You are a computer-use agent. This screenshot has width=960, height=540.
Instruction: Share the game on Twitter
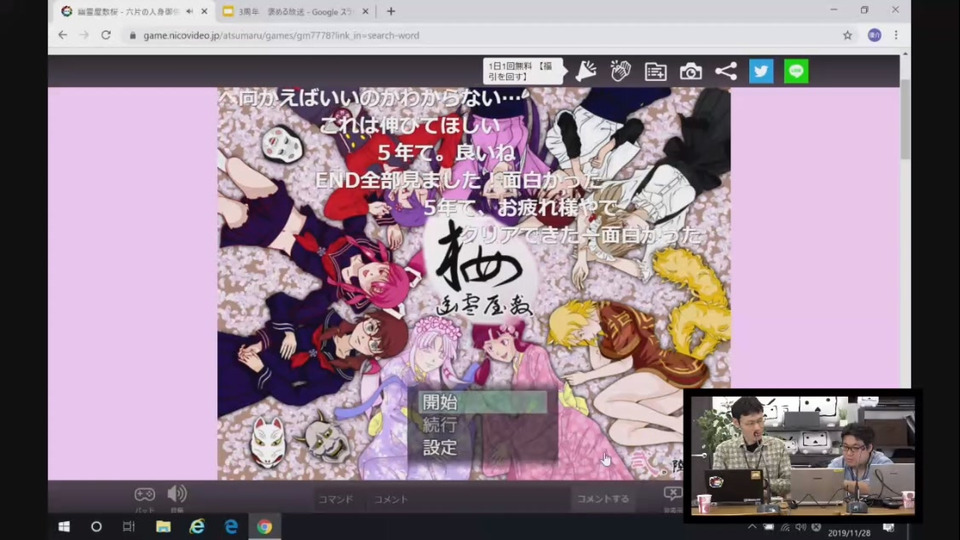(x=761, y=71)
